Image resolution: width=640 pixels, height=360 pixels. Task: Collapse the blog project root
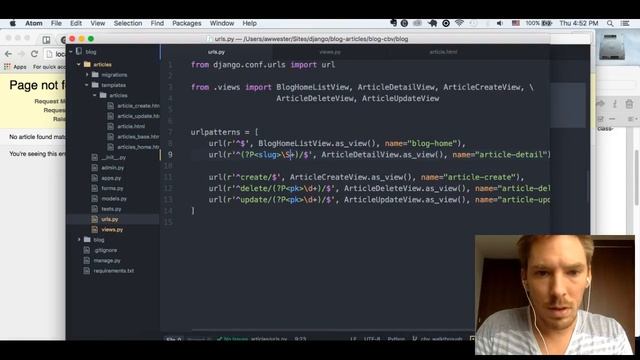click(x=71, y=52)
